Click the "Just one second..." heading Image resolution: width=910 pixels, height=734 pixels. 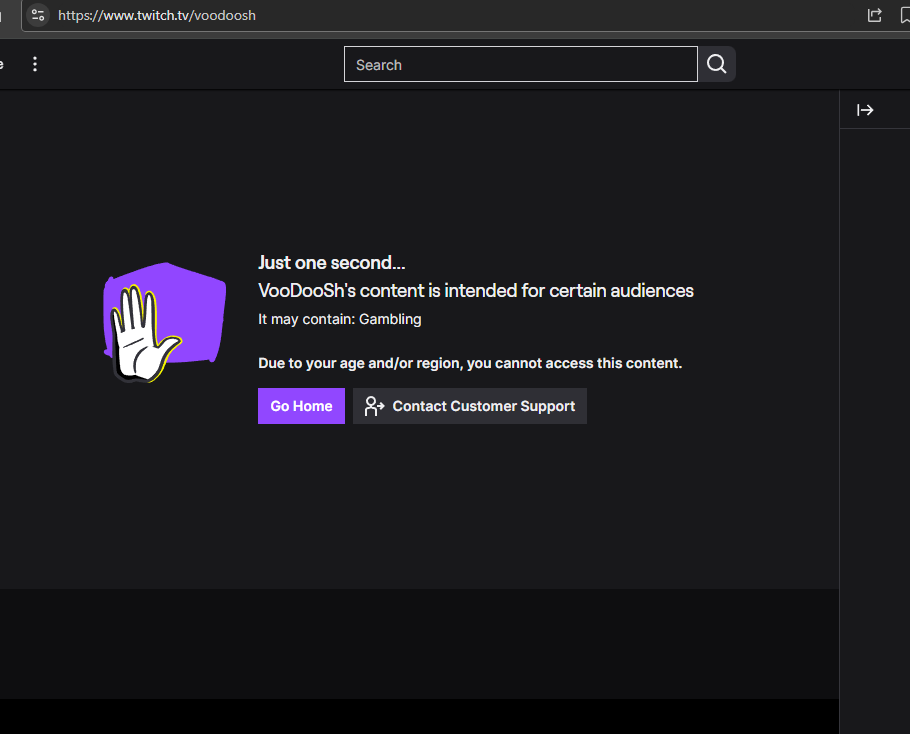click(331, 263)
